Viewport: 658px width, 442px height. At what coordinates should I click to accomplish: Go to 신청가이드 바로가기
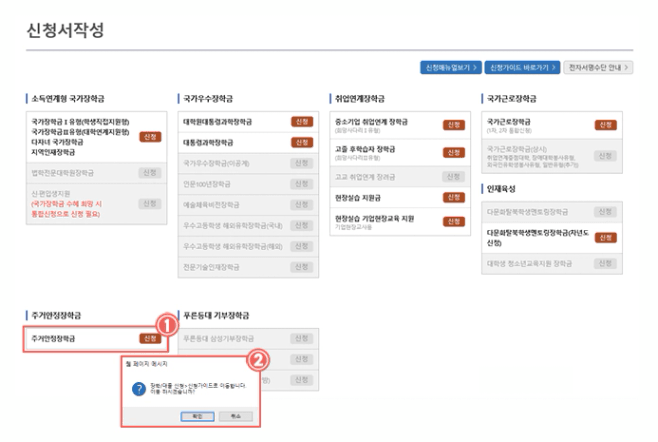(522, 68)
